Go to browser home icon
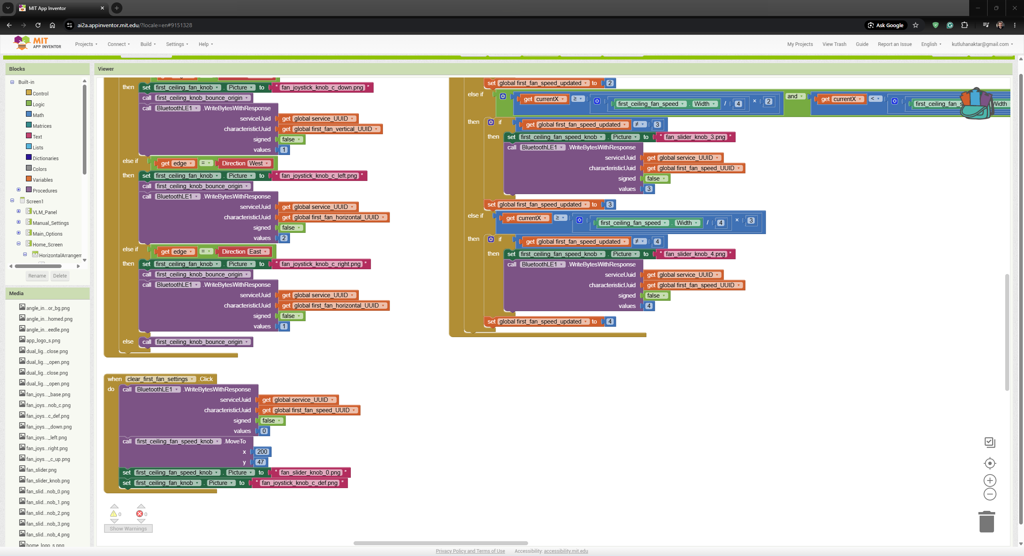The image size is (1024, 556). tap(52, 25)
